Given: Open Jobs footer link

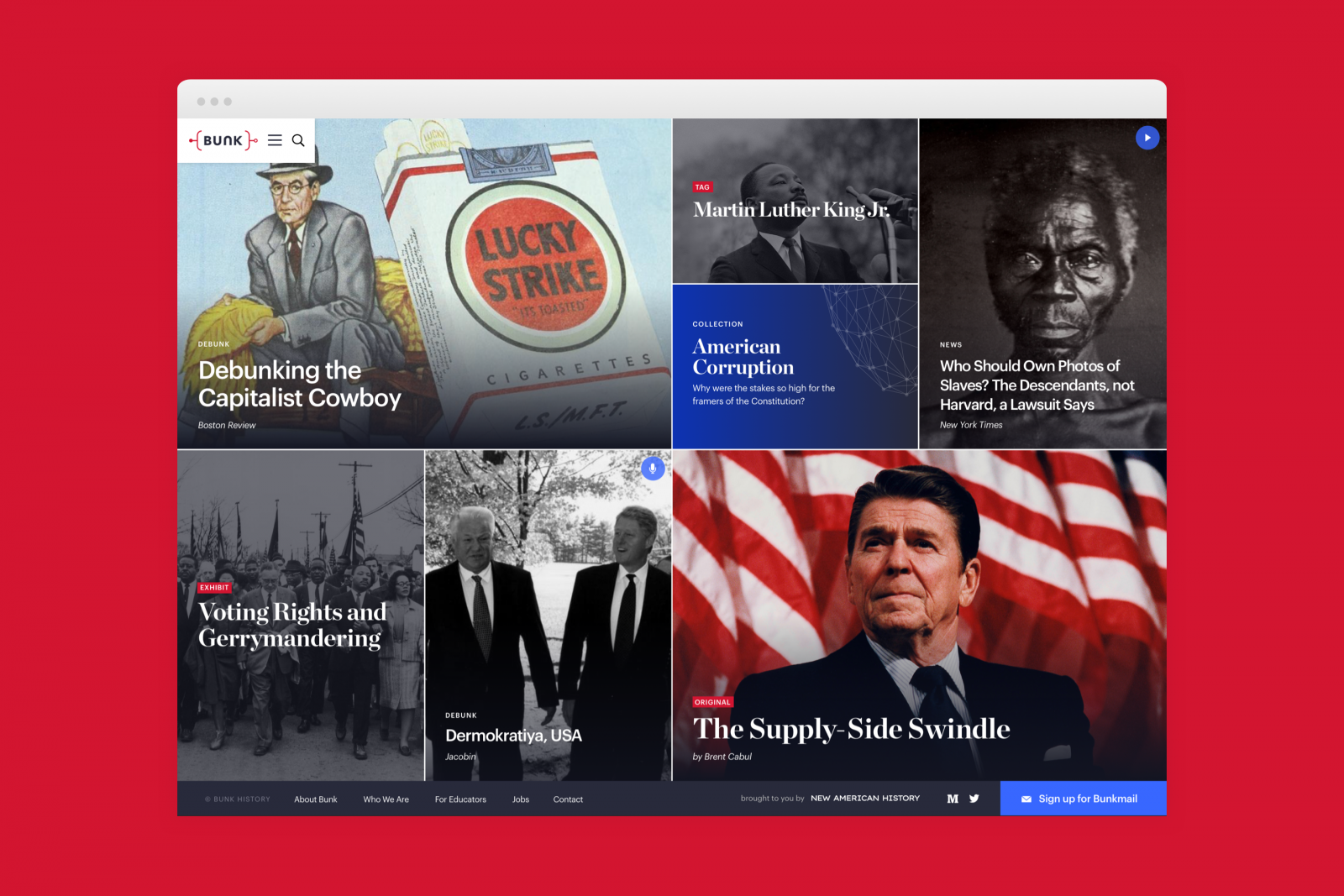Looking at the screenshot, I should [x=521, y=799].
